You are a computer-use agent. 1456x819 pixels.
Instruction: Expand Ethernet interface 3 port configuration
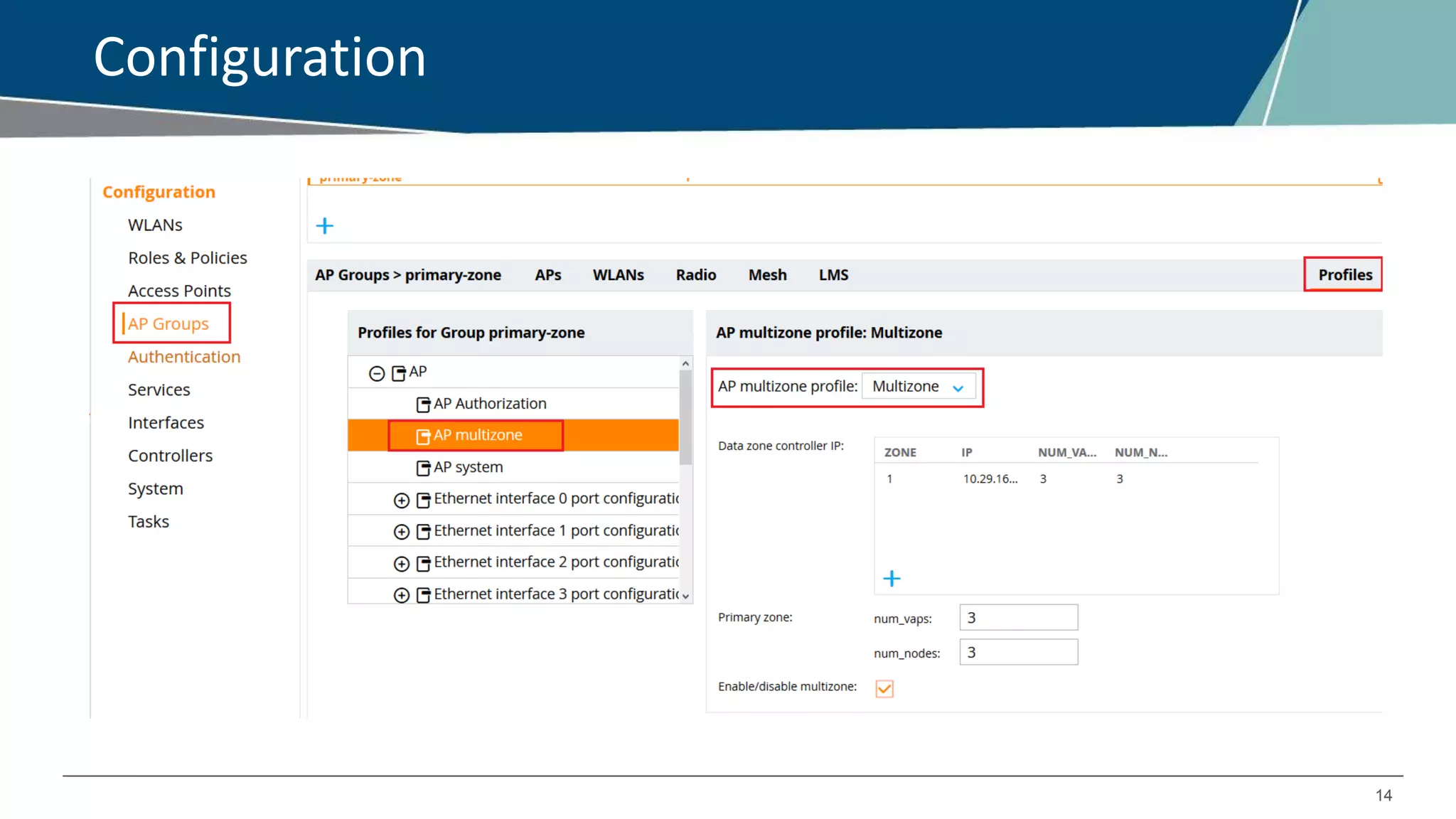tap(402, 595)
